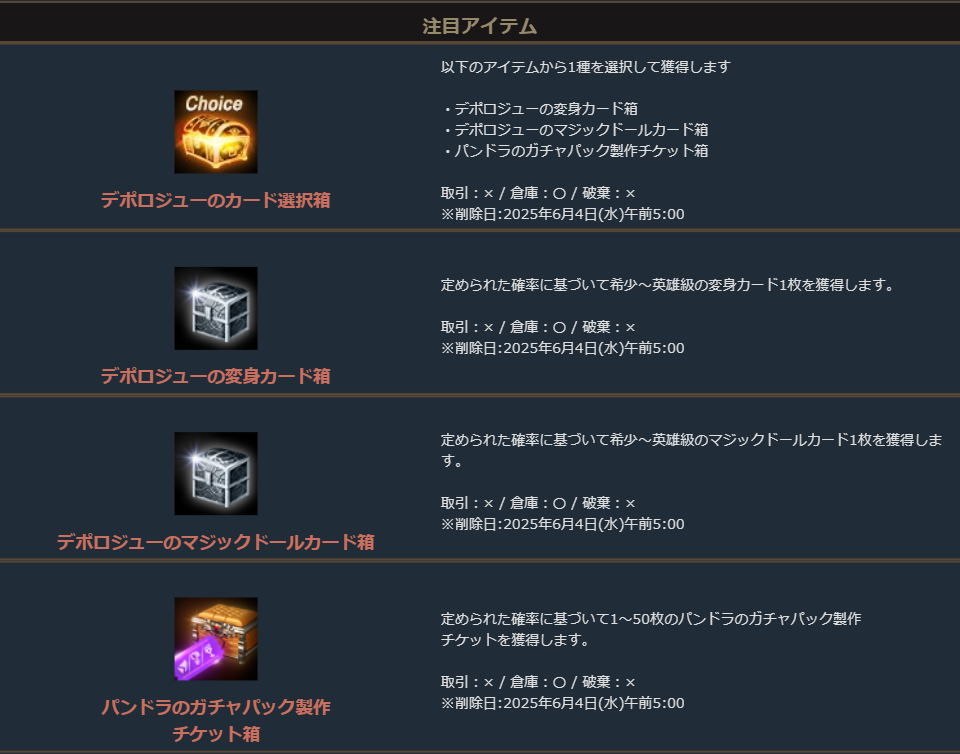Click the deletion date note under the Choice box
Image resolution: width=960 pixels, height=754 pixels.
pos(563,214)
